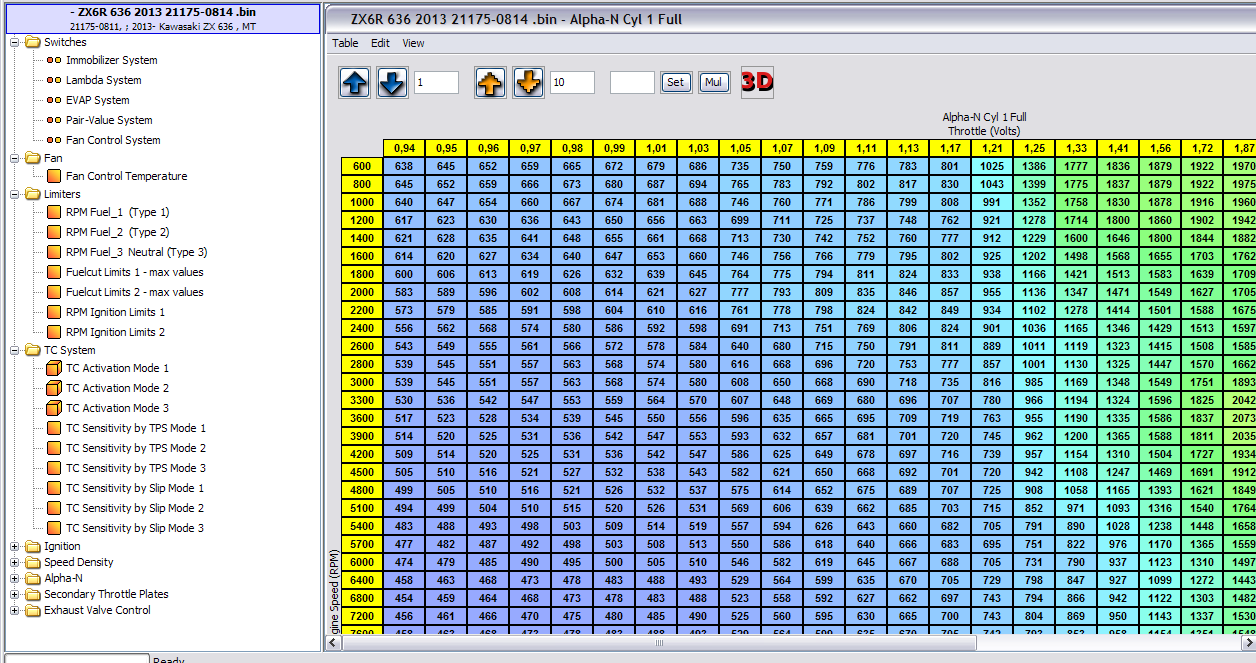Click the blue up arrow increment button
This screenshot has width=1256, height=663.
coord(354,83)
